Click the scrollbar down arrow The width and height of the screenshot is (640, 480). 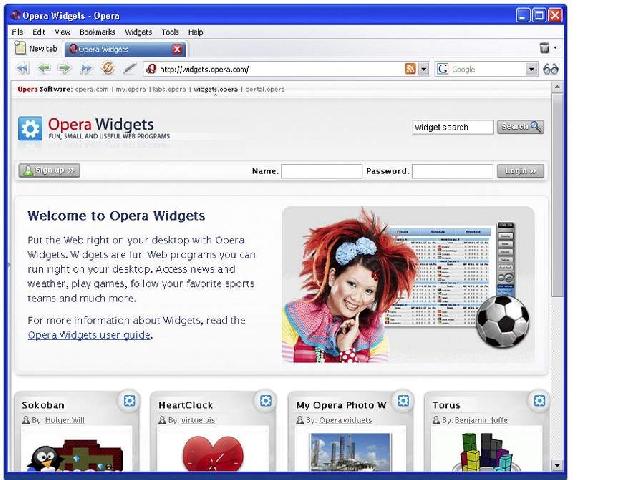557,465
